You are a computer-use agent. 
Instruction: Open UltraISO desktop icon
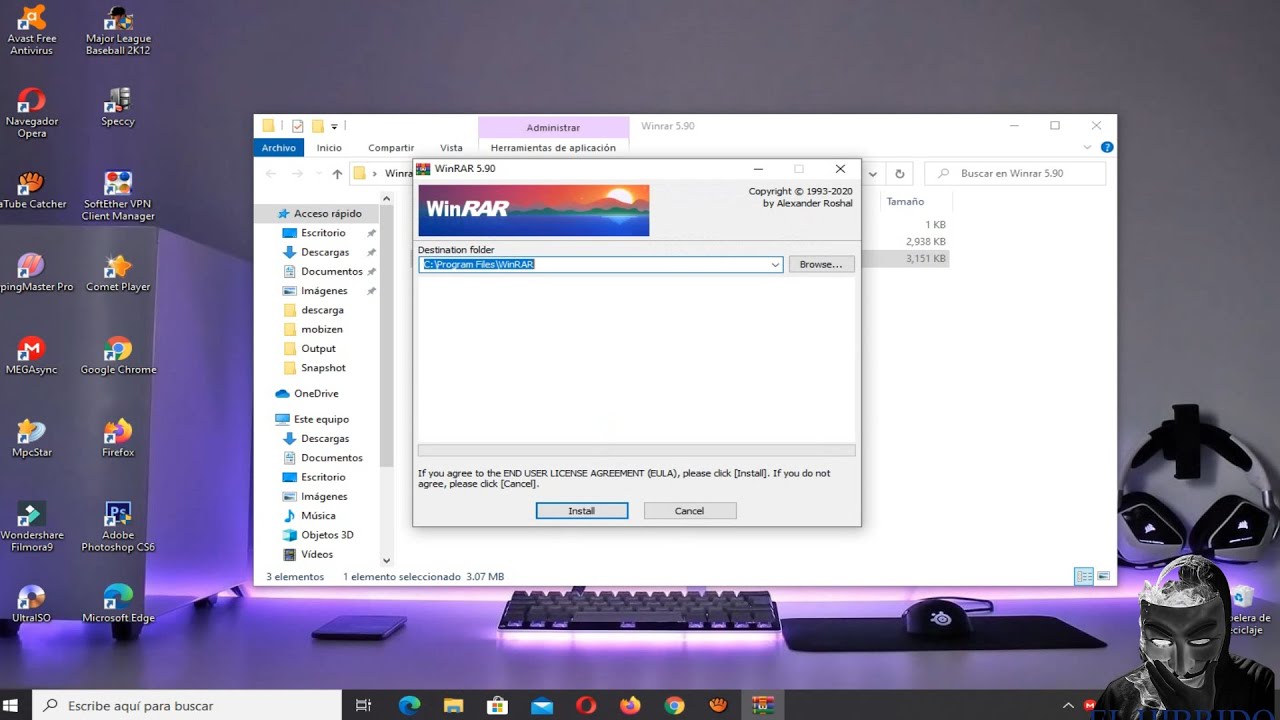click(32, 604)
